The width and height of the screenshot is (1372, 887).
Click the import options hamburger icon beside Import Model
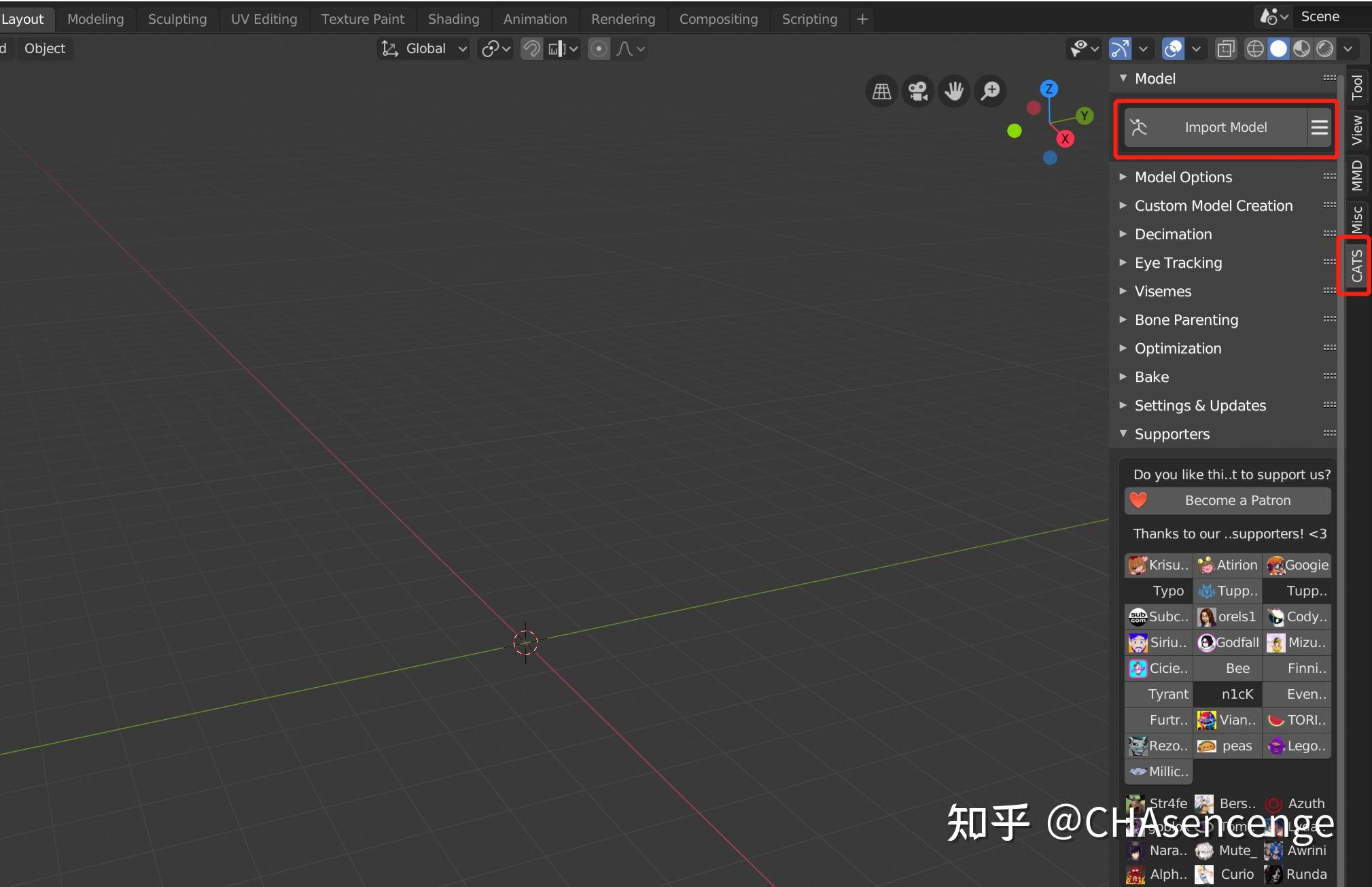(1319, 127)
